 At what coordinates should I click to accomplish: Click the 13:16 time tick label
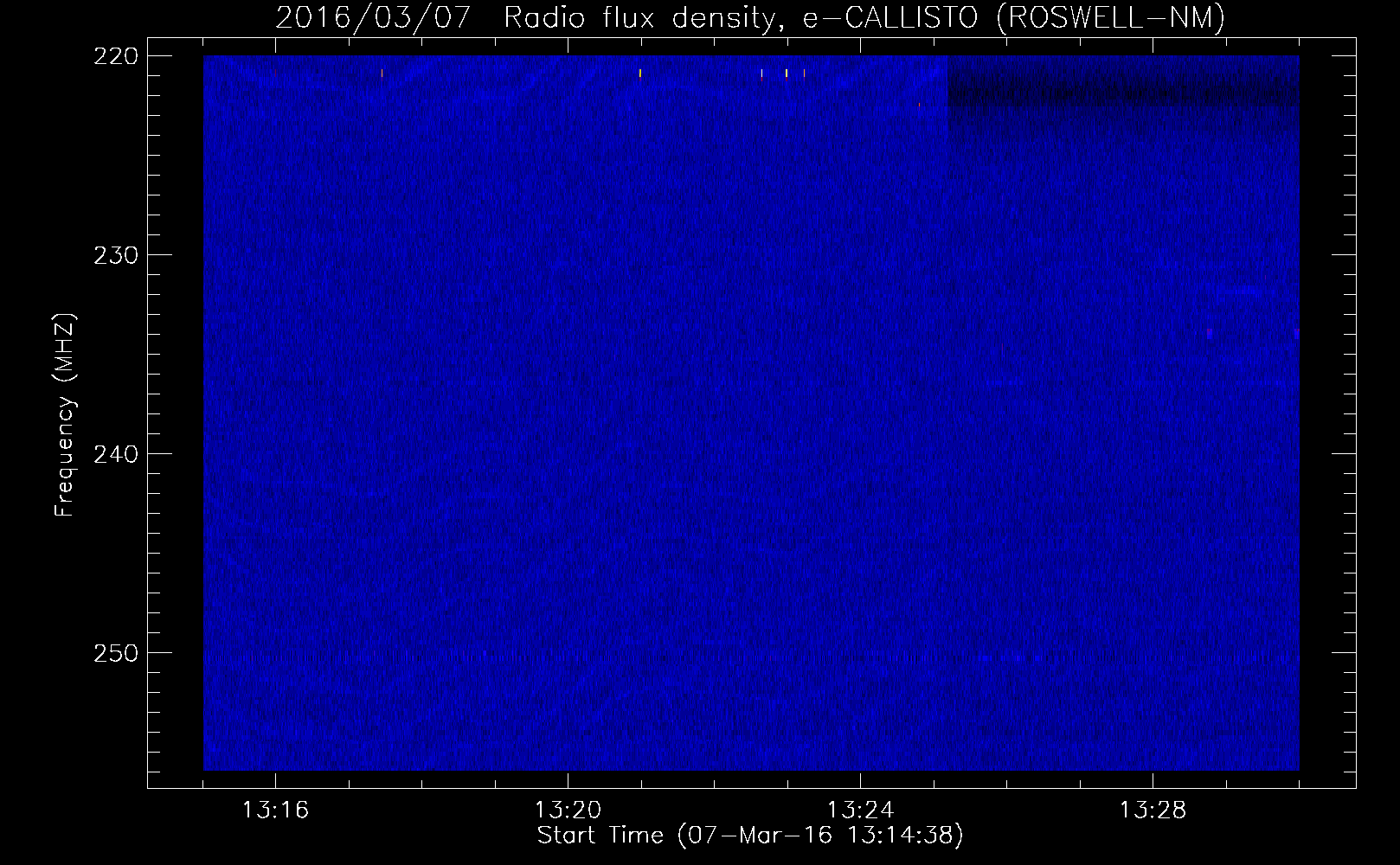coord(275,811)
